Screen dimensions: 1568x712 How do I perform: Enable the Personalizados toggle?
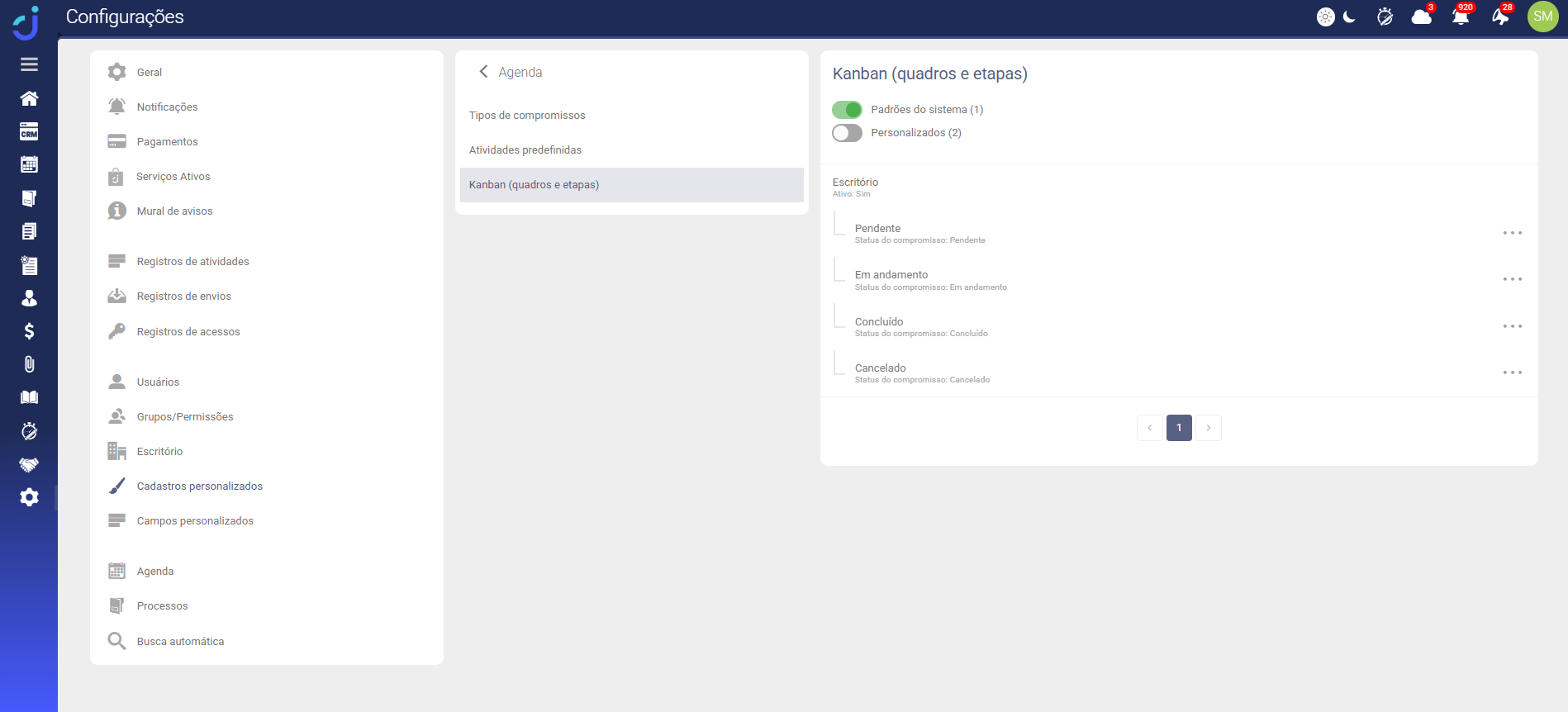847,133
